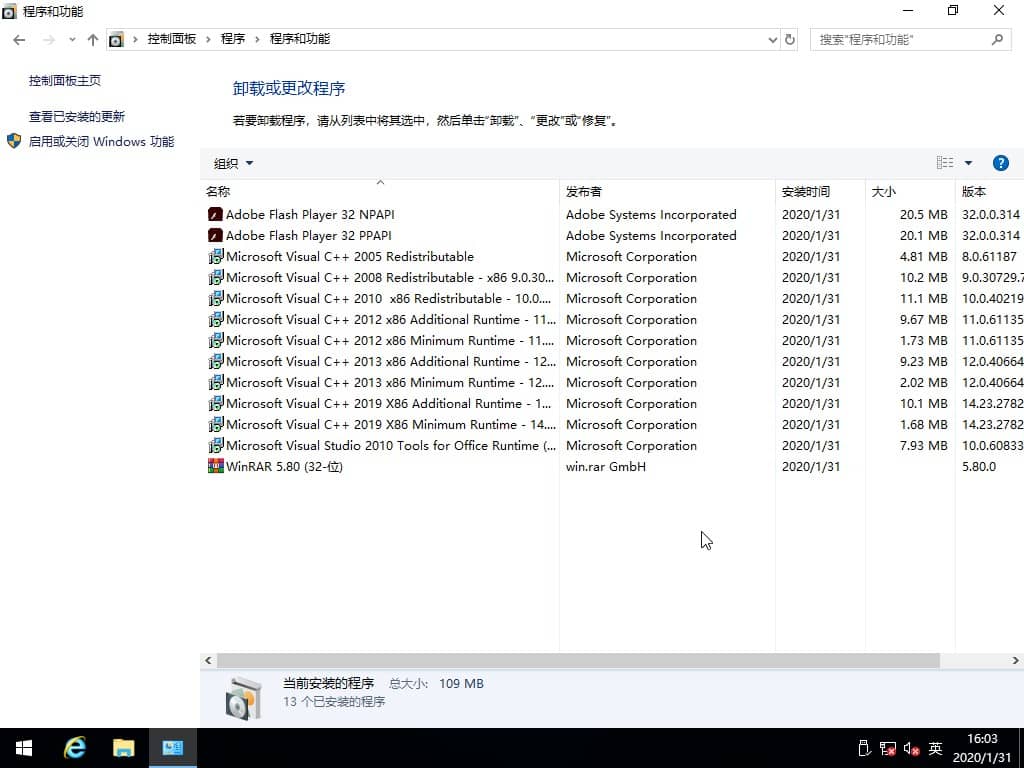Click the installed programs icon in details pane

244,698
